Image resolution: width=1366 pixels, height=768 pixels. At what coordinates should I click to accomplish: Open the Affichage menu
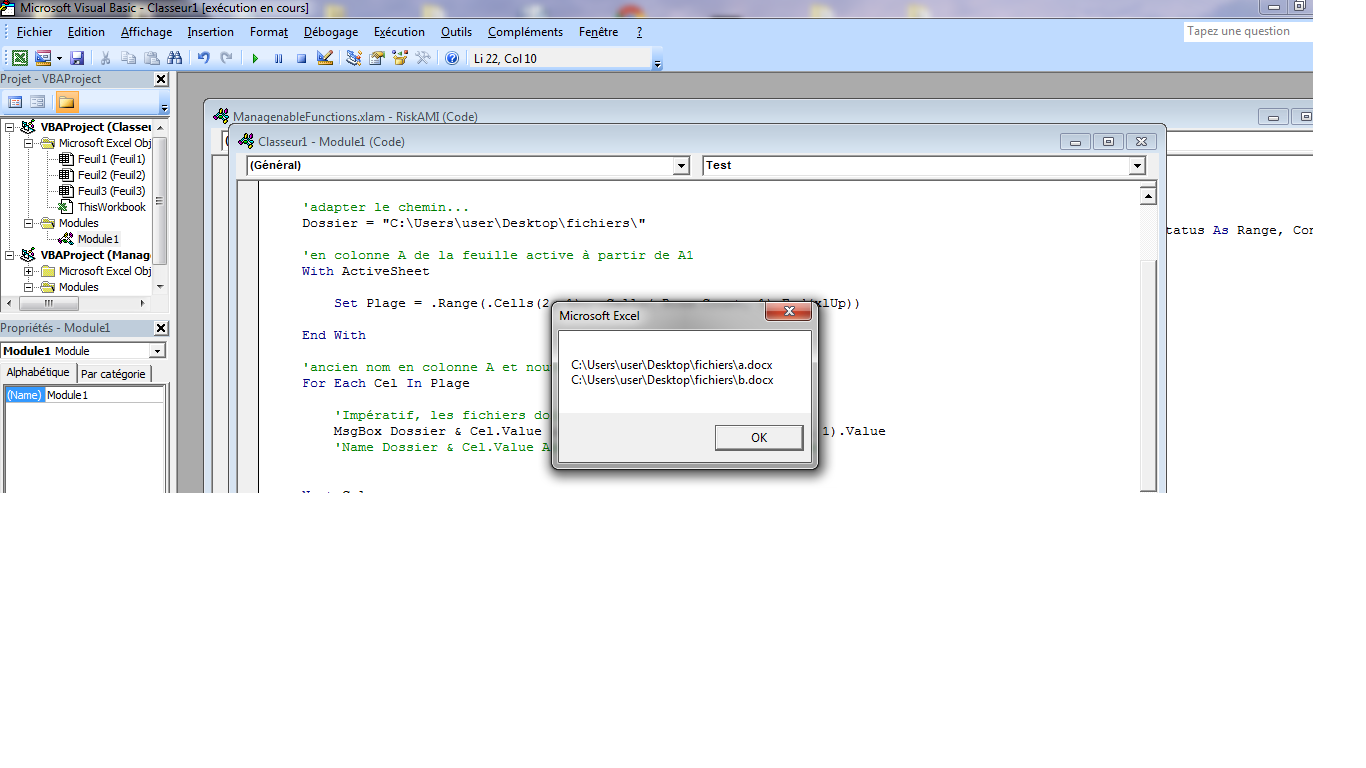click(x=146, y=32)
